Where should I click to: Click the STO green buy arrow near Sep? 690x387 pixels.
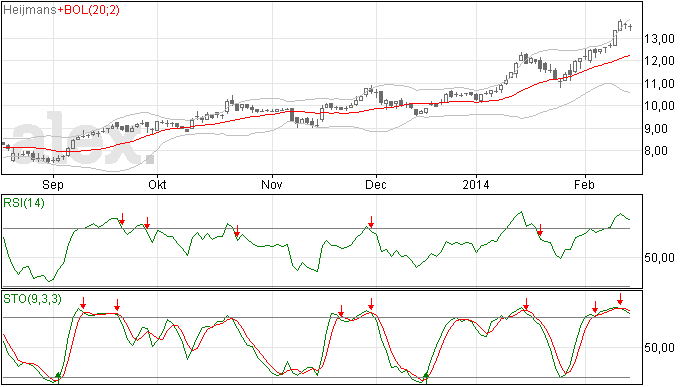tap(58, 377)
